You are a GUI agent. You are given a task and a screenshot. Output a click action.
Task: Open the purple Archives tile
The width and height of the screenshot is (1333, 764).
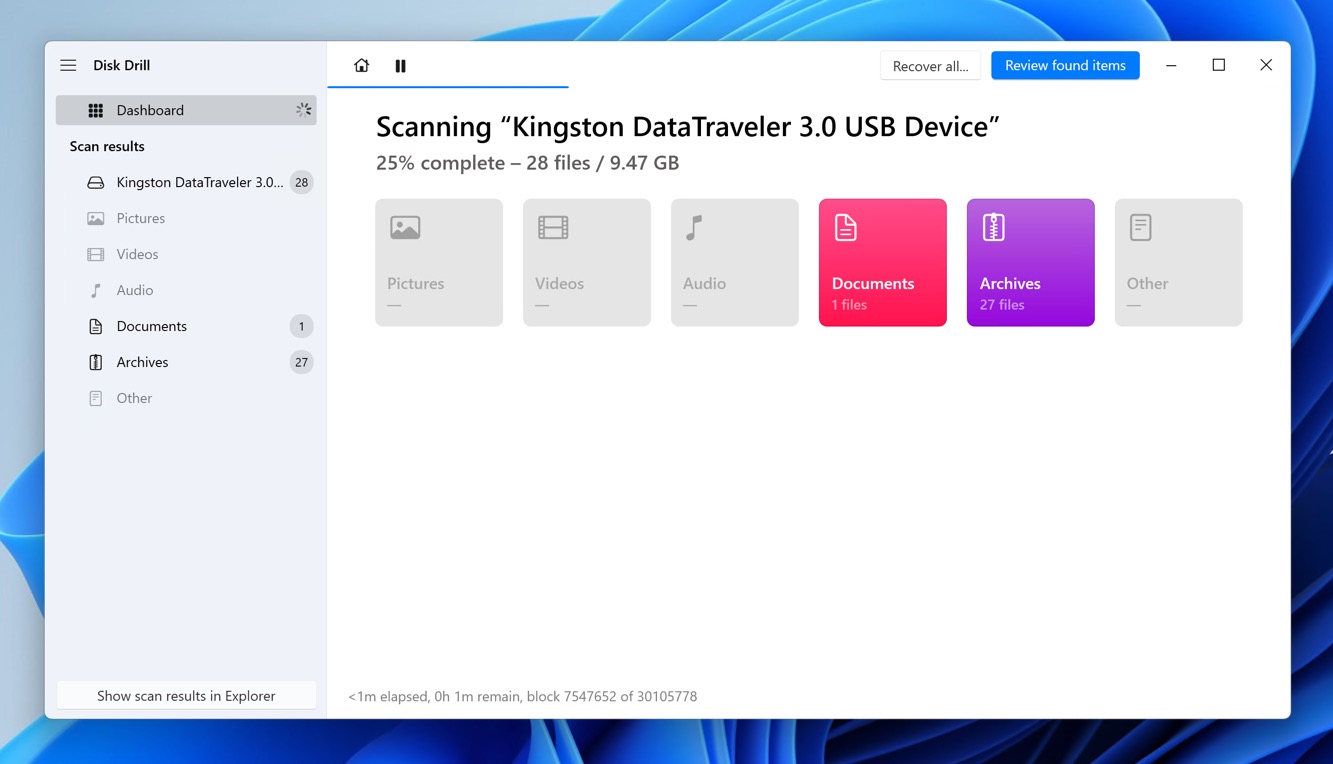(1030, 262)
